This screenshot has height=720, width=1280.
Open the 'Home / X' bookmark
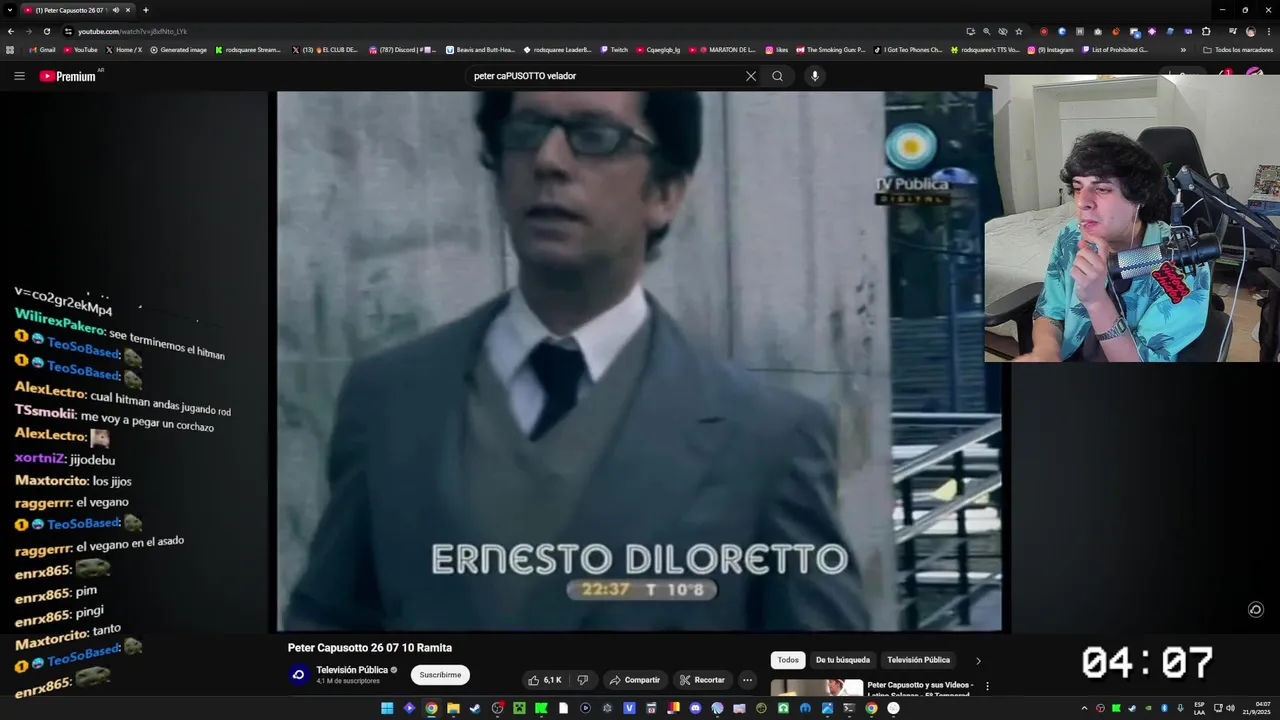click(123, 49)
